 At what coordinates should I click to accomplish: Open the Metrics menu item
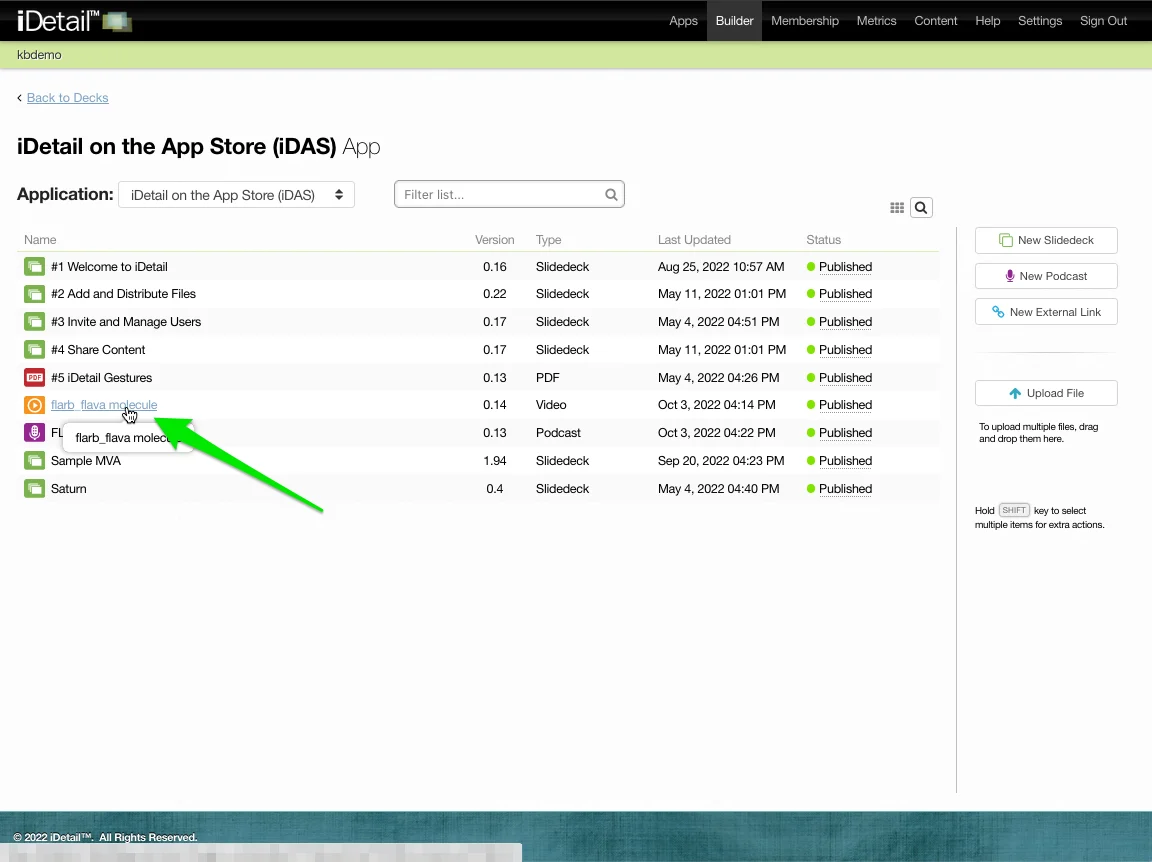click(x=876, y=21)
